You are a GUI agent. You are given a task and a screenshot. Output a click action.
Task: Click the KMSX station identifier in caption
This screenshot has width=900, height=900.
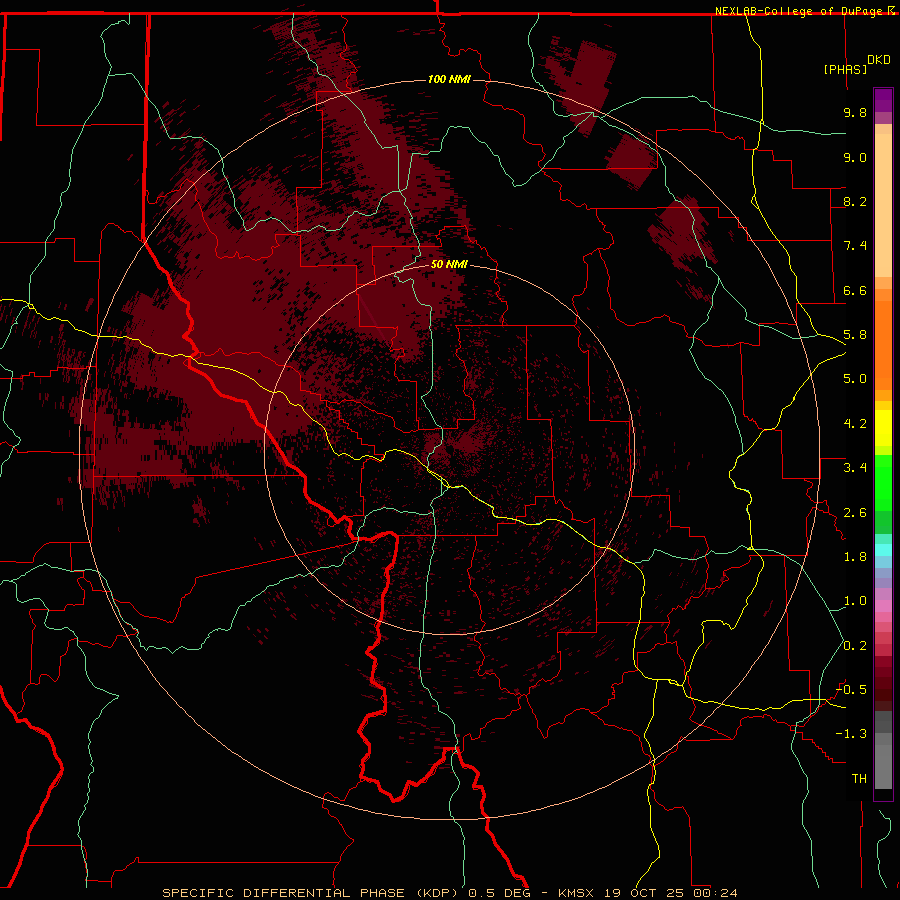point(577,893)
